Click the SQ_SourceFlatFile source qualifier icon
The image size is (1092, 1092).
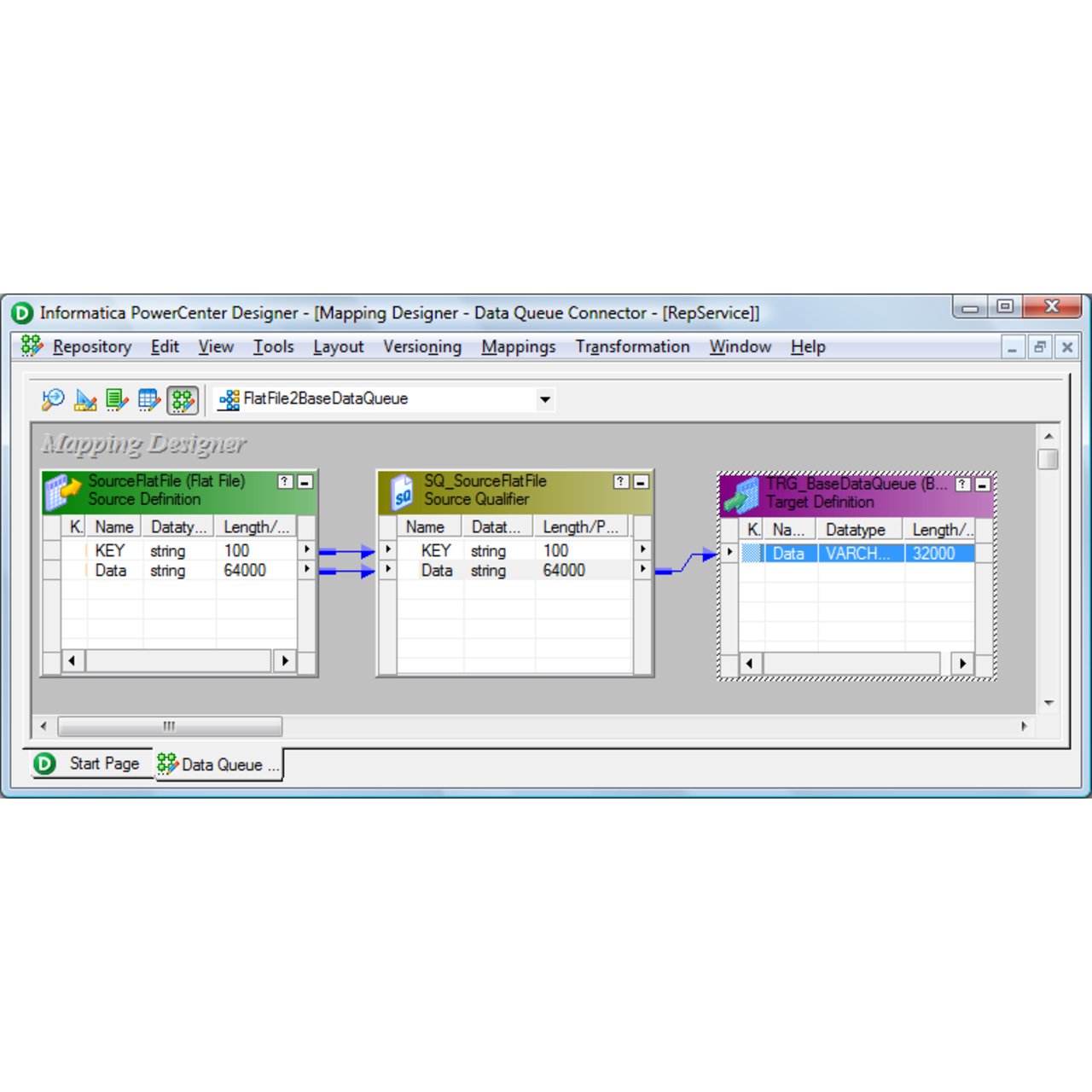[x=399, y=490]
